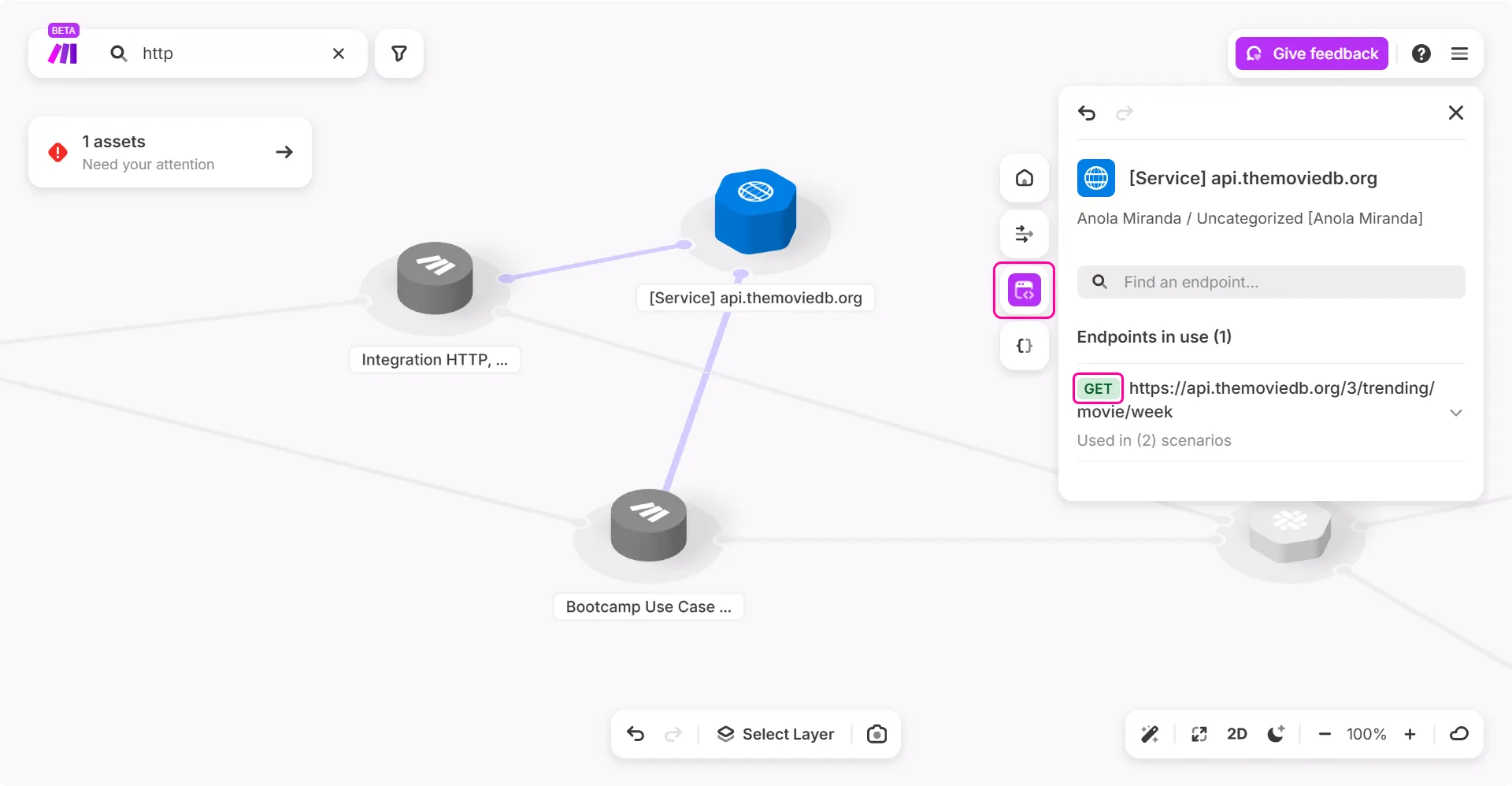Click the panel back arrow
Image resolution: width=1512 pixels, height=786 pixels.
click(1087, 113)
